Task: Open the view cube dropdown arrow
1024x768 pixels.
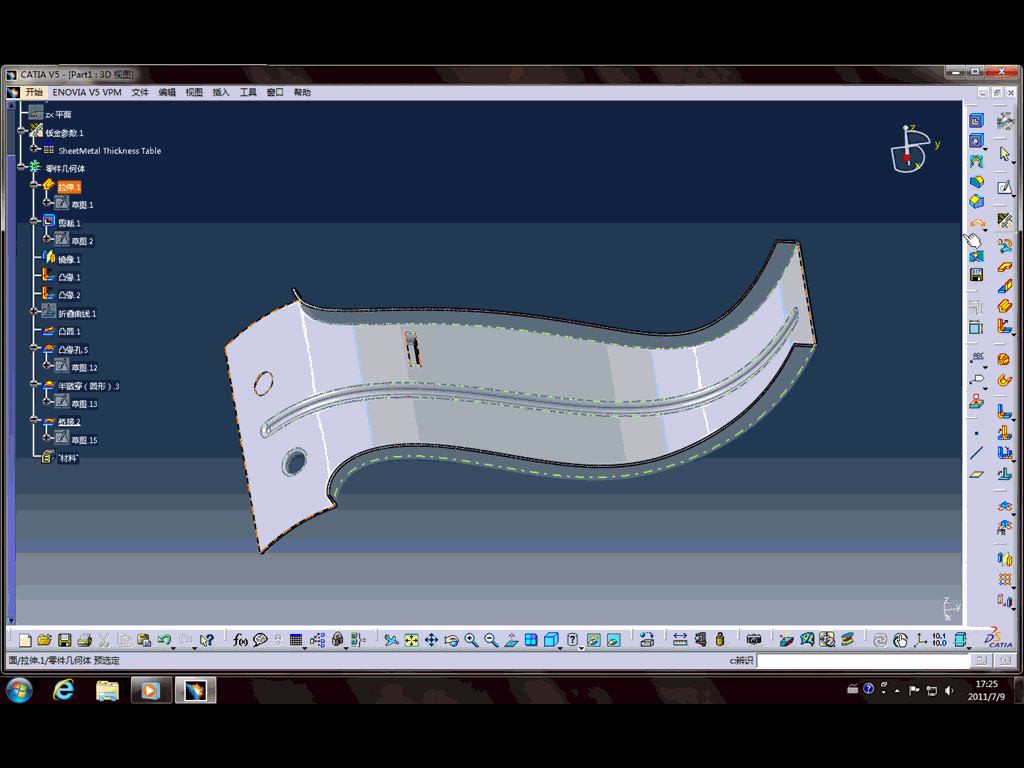Action: tap(560, 647)
